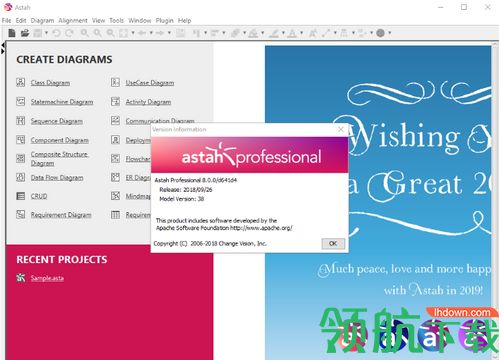499x360 pixels.
Task: Click the line color pen icon
Action: pos(274,33)
